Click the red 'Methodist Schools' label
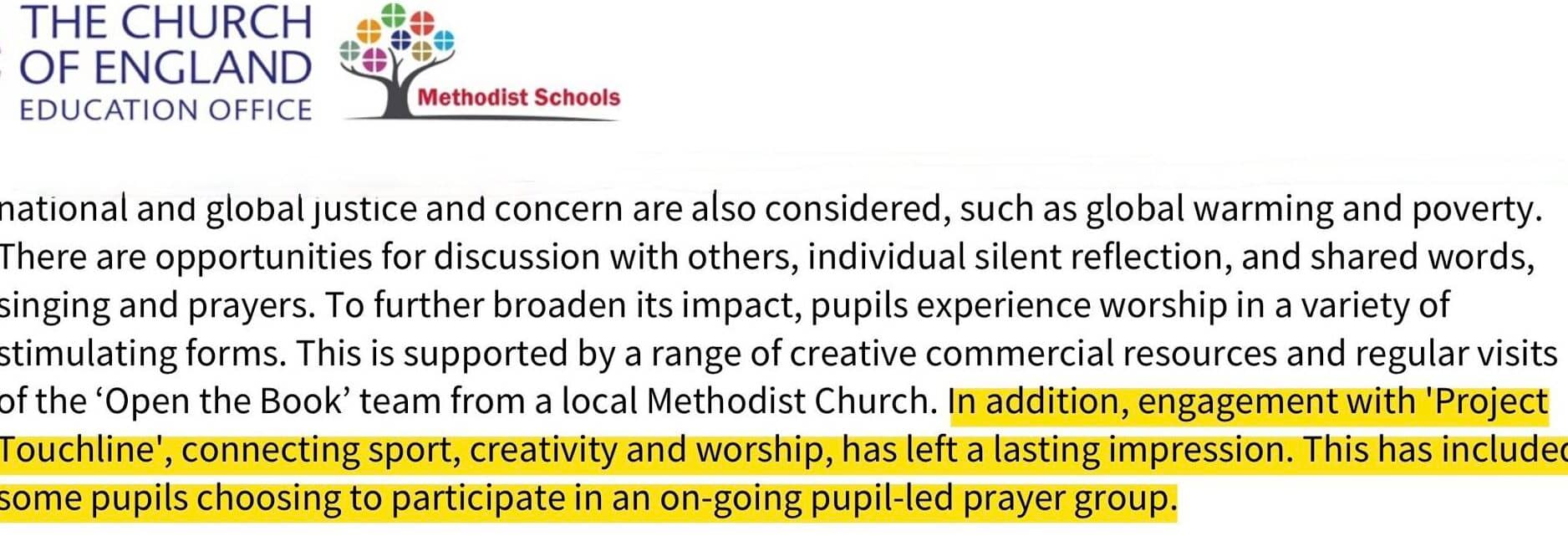1568x536 pixels. tap(518, 97)
